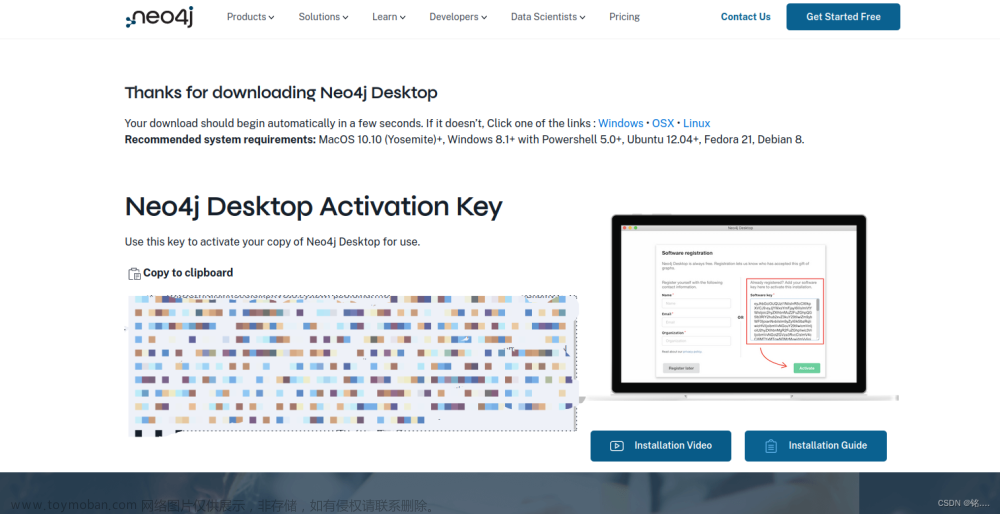Follow the Contact Us link
1000x514 pixels.
click(746, 17)
